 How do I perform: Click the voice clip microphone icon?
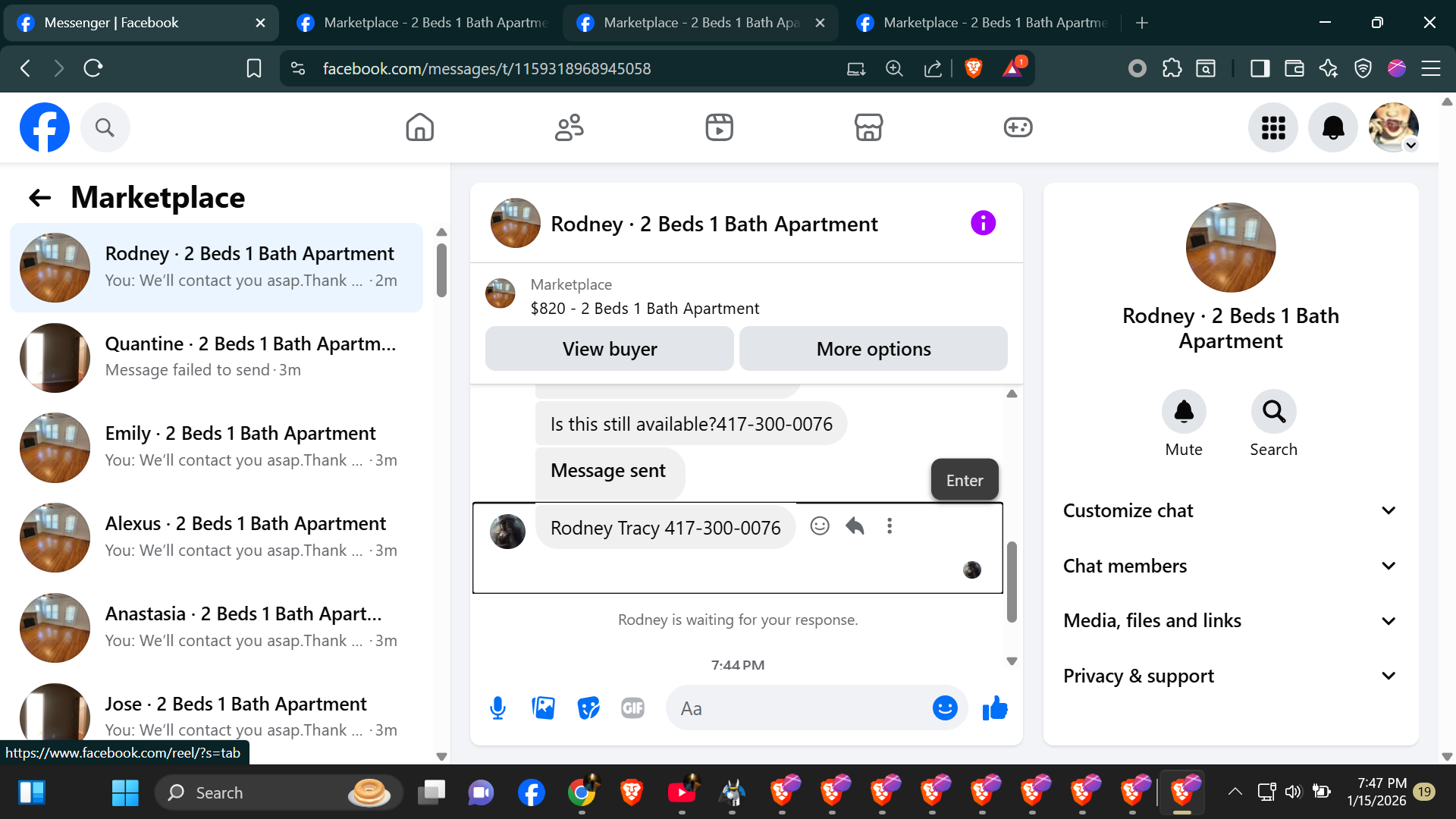pyautogui.click(x=497, y=708)
